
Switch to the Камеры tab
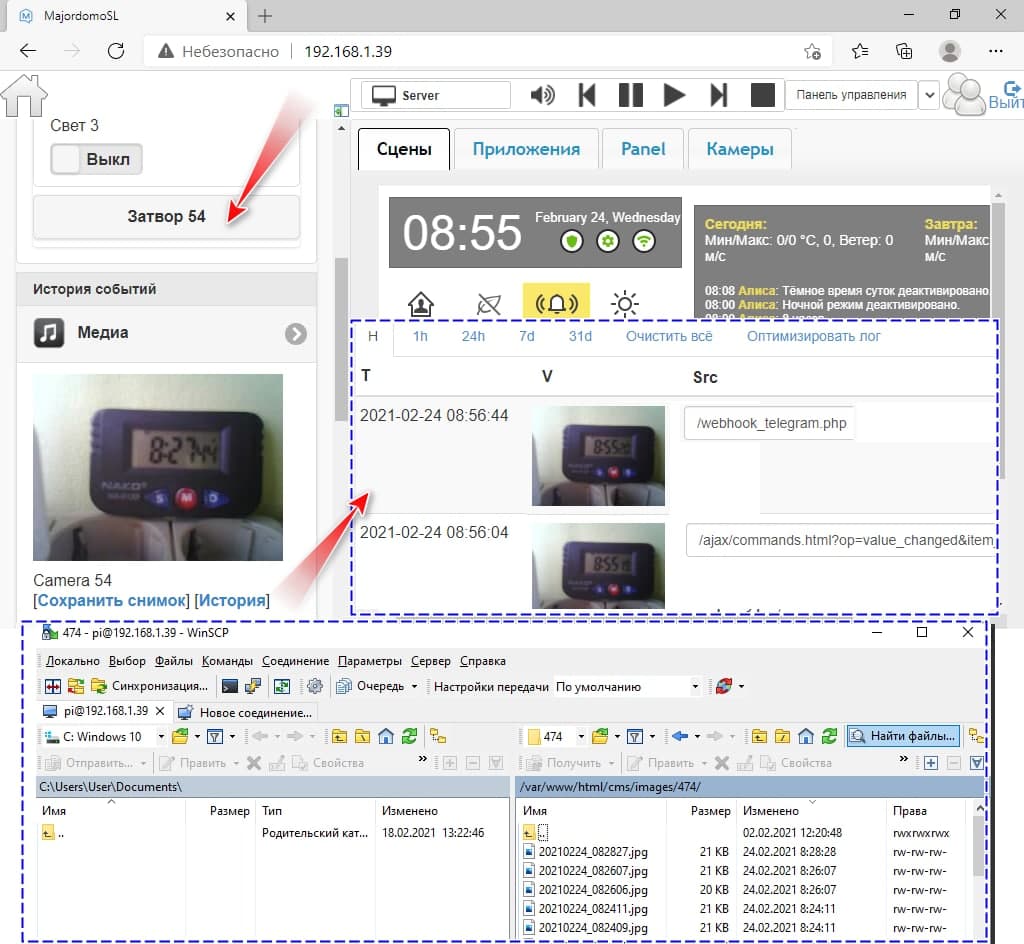point(739,149)
